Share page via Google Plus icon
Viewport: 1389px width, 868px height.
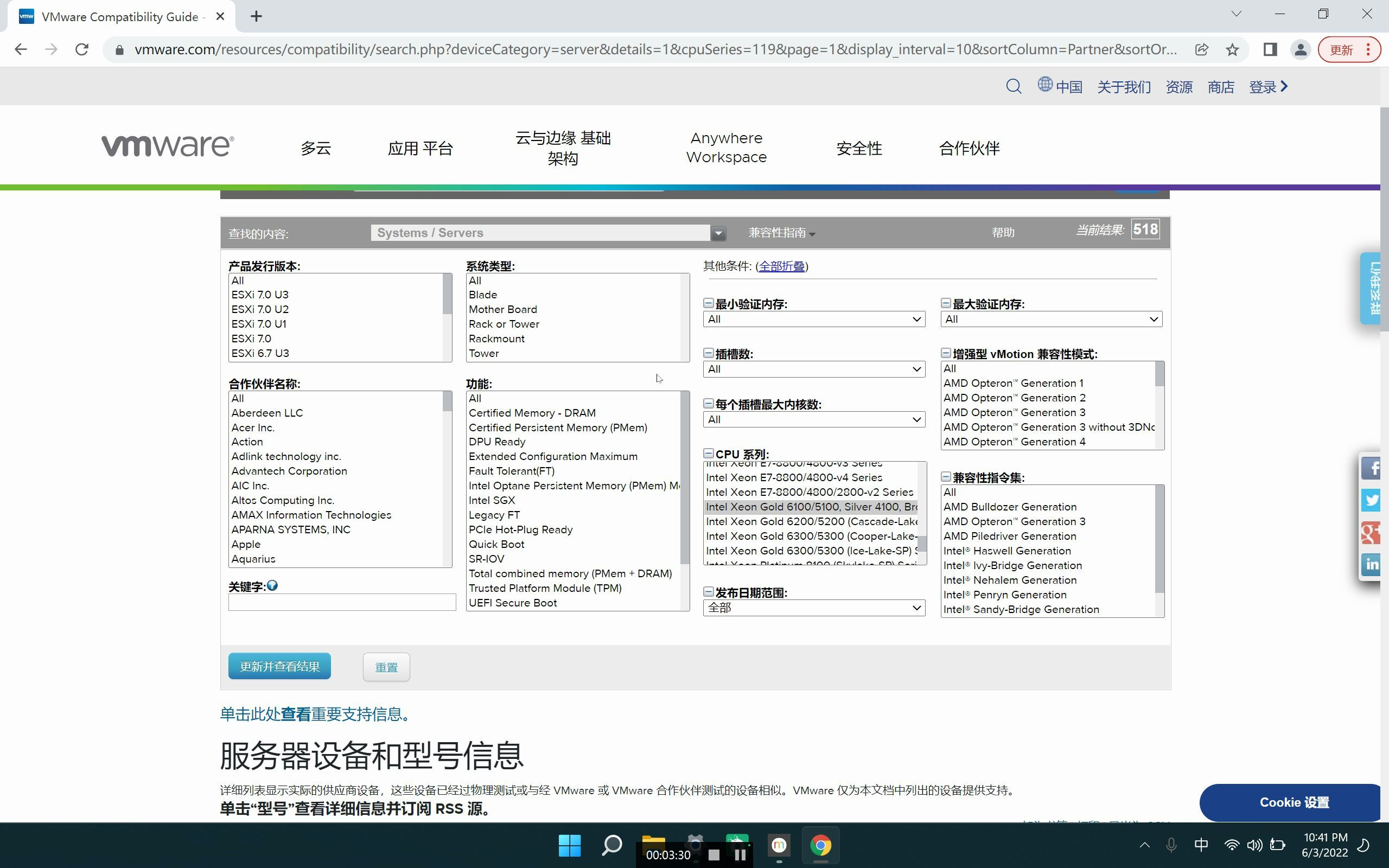(1371, 533)
